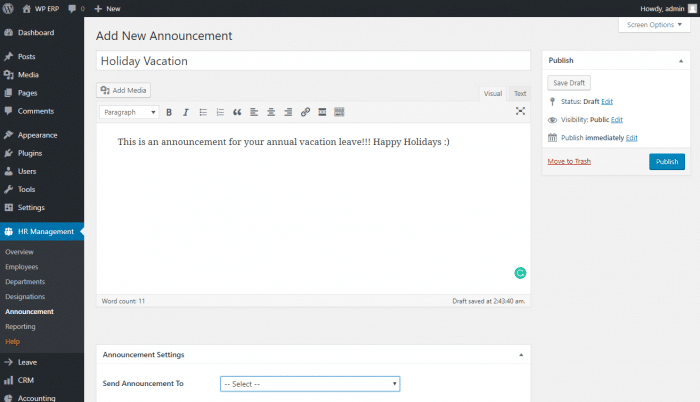700x402 pixels.
Task: Go to Employees submenu
Action: (x=21, y=267)
